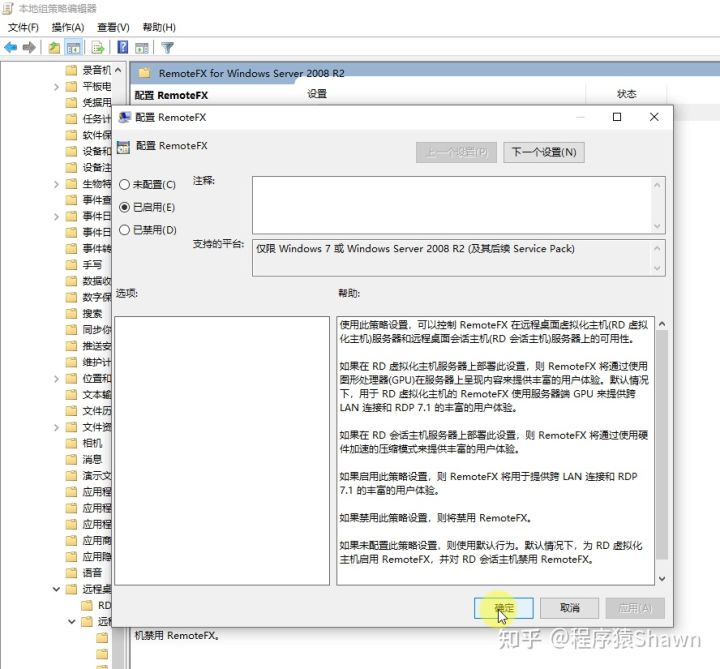The height and width of the screenshot is (669, 720).
Task: Click the 取消 button
Action: click(x=569, y=608)
